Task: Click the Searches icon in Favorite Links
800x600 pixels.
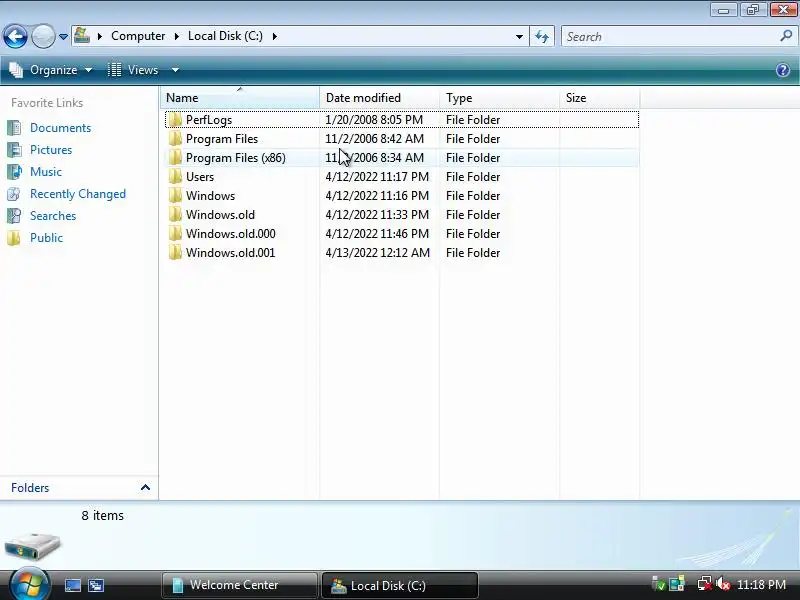Action: (14, 216)
